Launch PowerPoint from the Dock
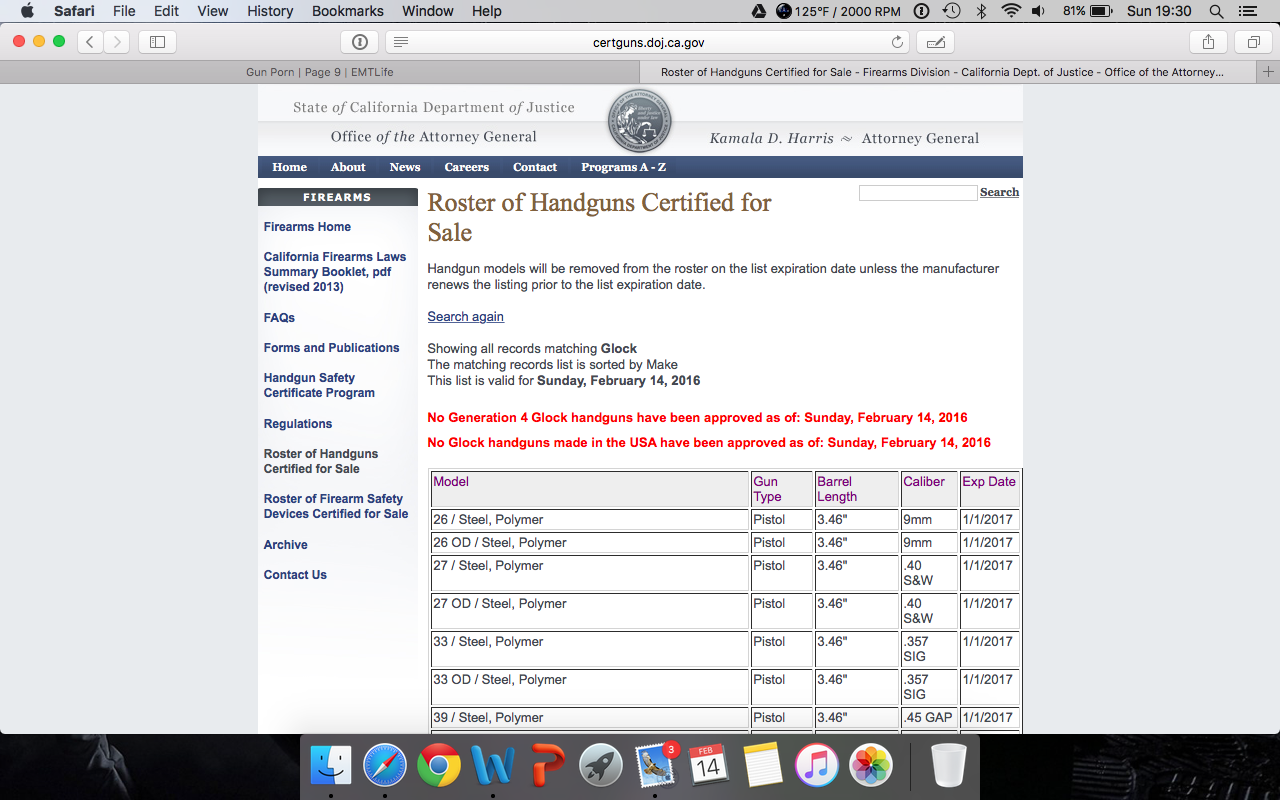 tap(547, 766)
